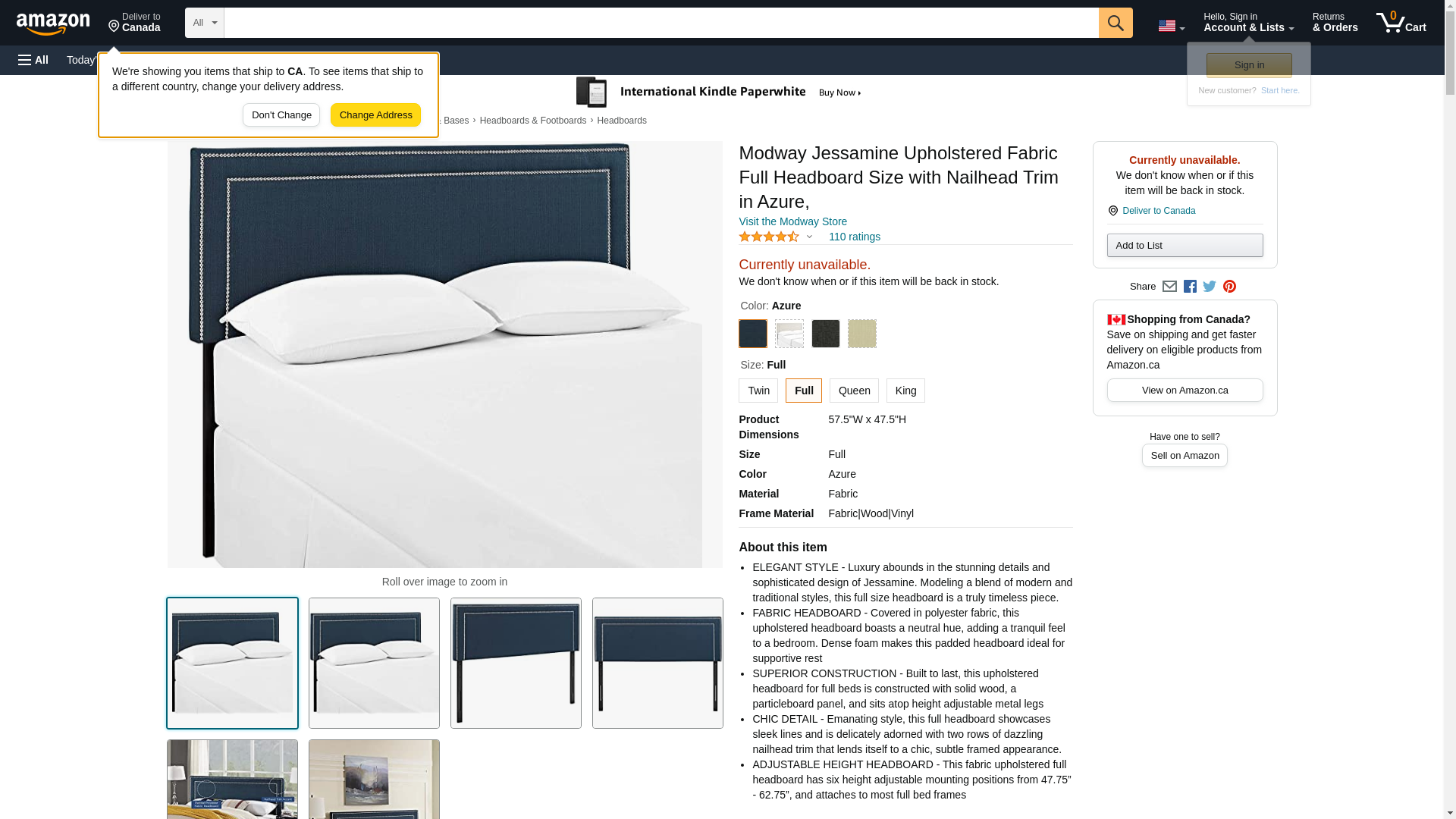Select the King size option
This screenshot has width=1456, height=819.
[x=905, y=391]
